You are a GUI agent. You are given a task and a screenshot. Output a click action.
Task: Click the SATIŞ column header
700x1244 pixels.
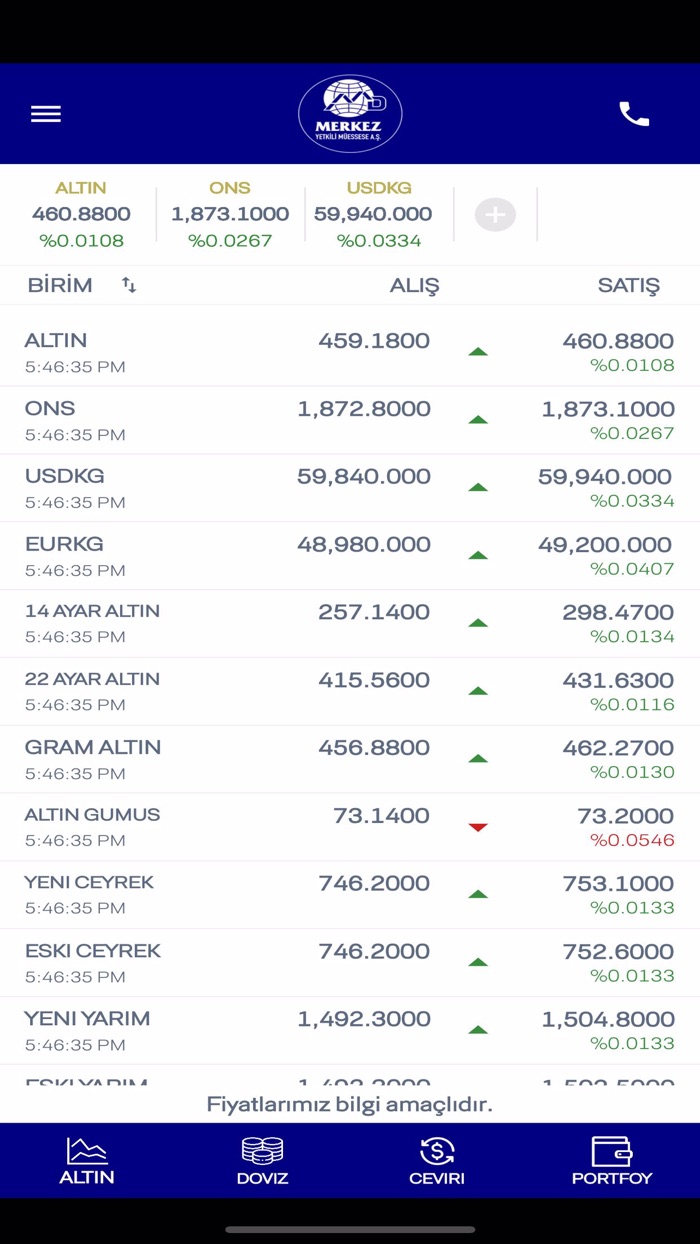click(x=628, y=285)
